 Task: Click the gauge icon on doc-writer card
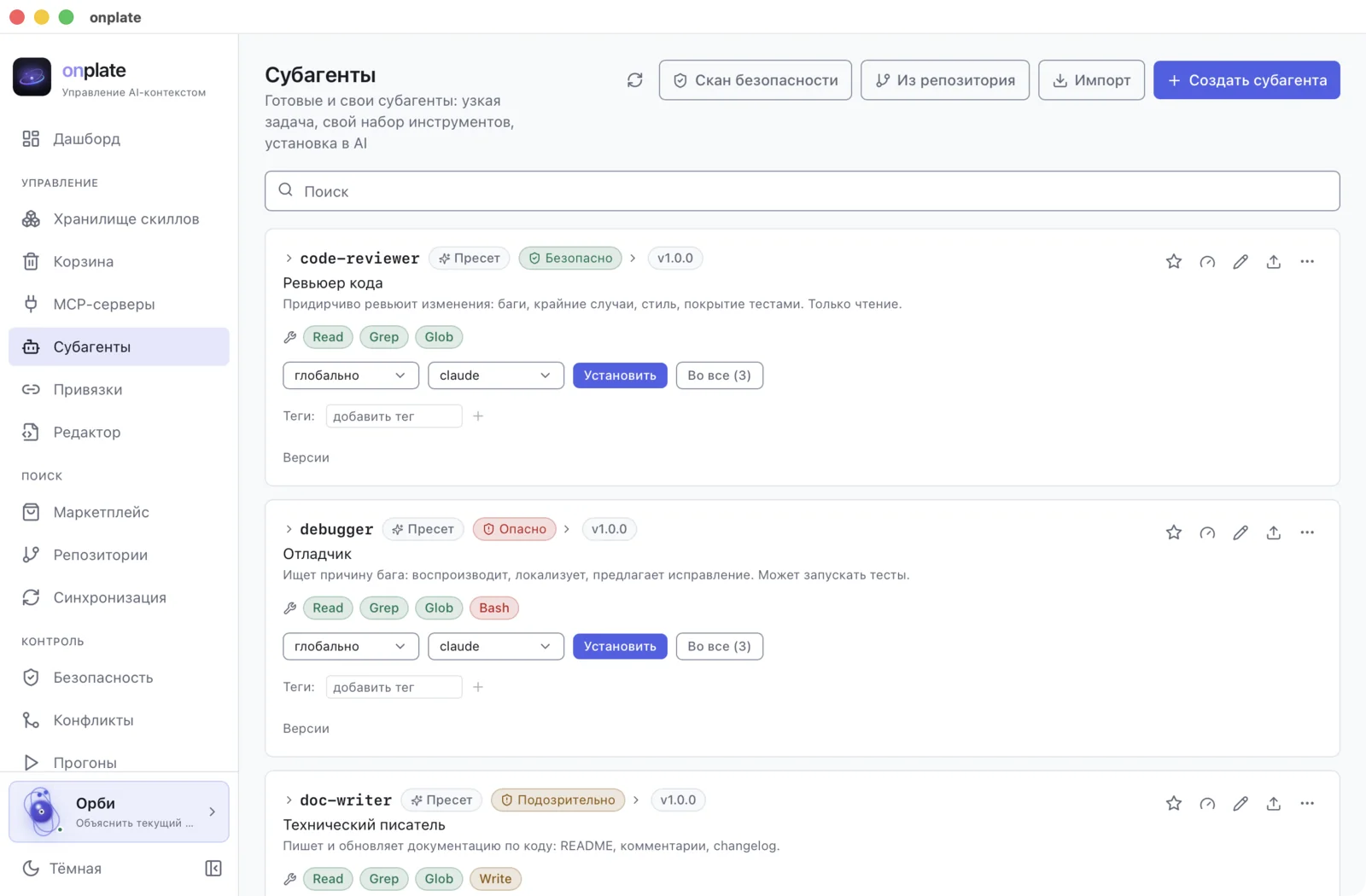coord(1207,804)
